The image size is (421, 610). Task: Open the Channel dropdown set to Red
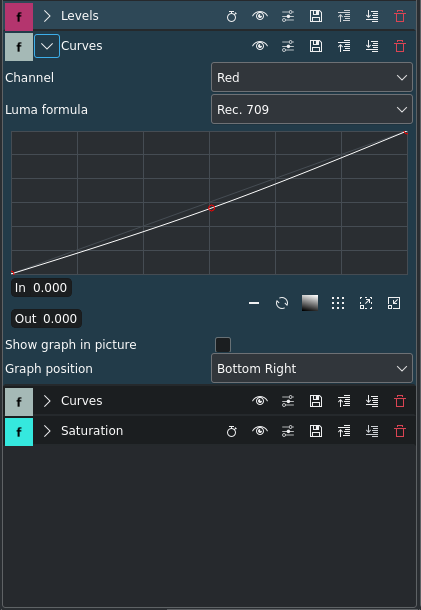pyautogui.click(x=312, y=77)
